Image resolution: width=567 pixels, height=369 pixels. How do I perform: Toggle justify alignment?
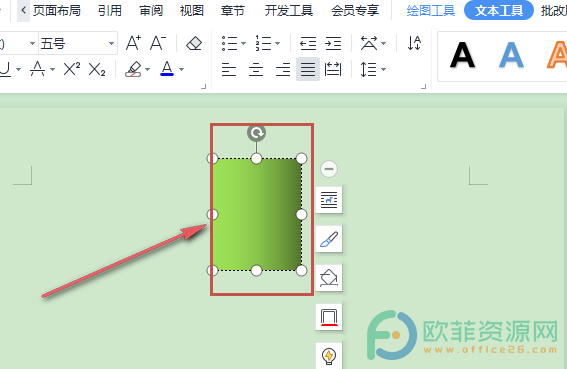308,69
